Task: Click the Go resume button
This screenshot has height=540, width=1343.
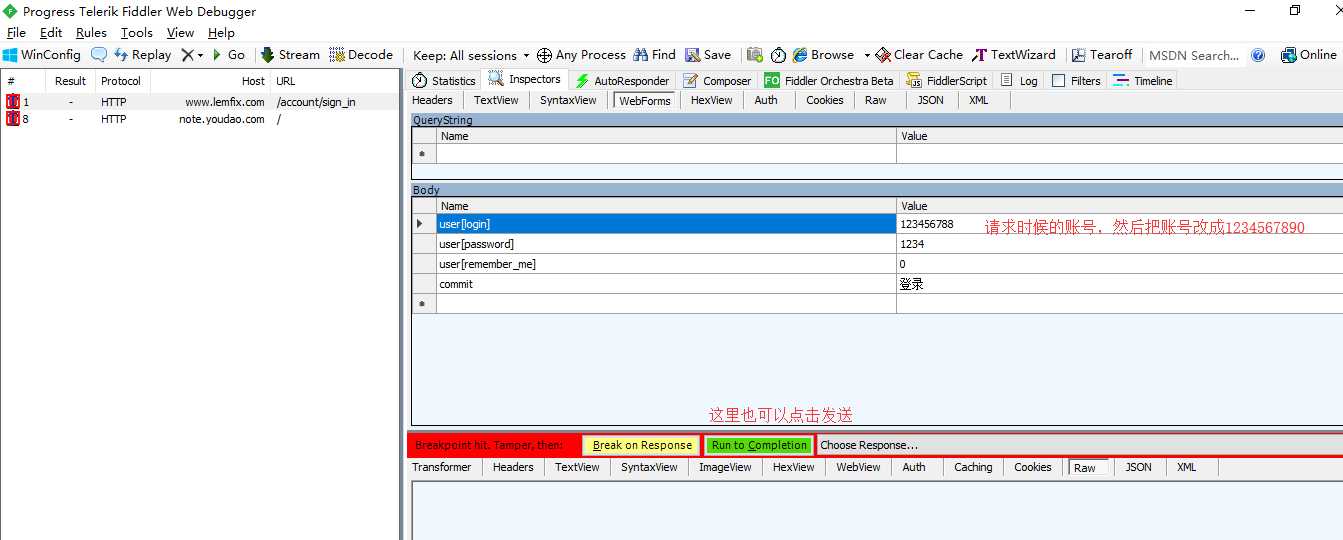Action: click(228, 55)
